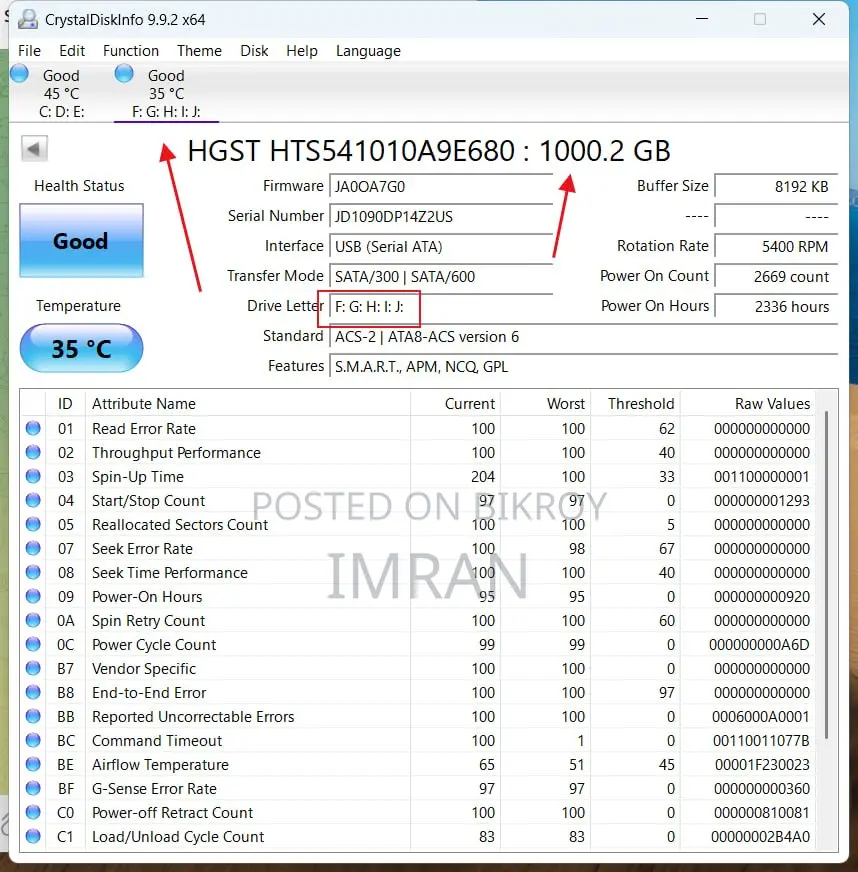Viewport: 858px width, 872px height.
Task: Click the status icon for G-Sense Error Rate
Action: coord(33,787)
